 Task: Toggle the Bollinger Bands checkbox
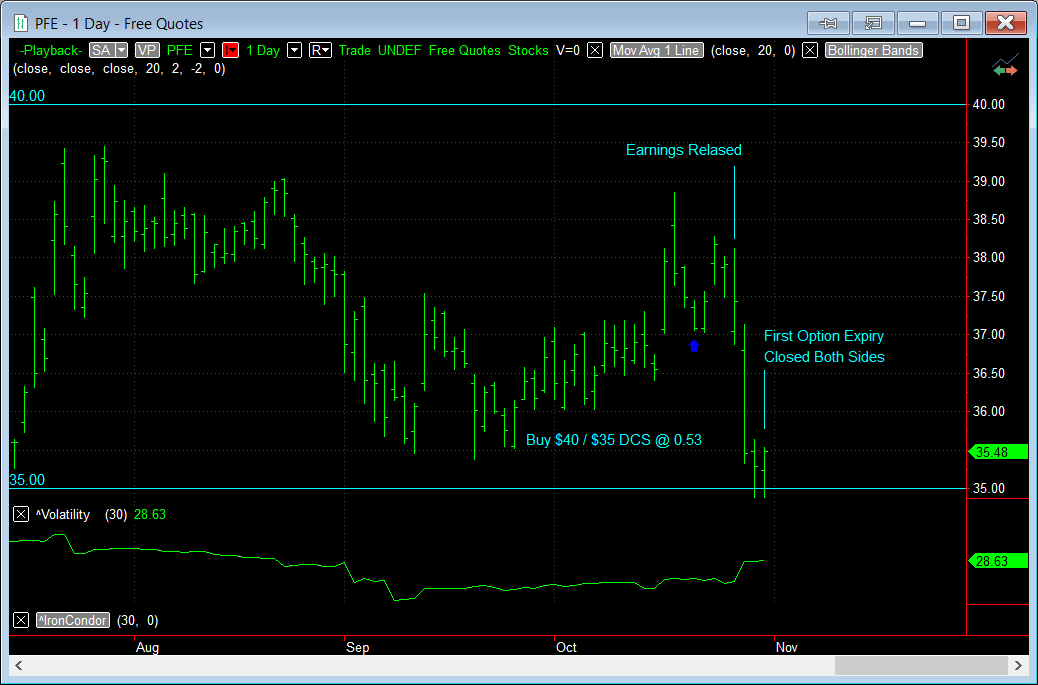pyautogui.click(x=810, y=50)
